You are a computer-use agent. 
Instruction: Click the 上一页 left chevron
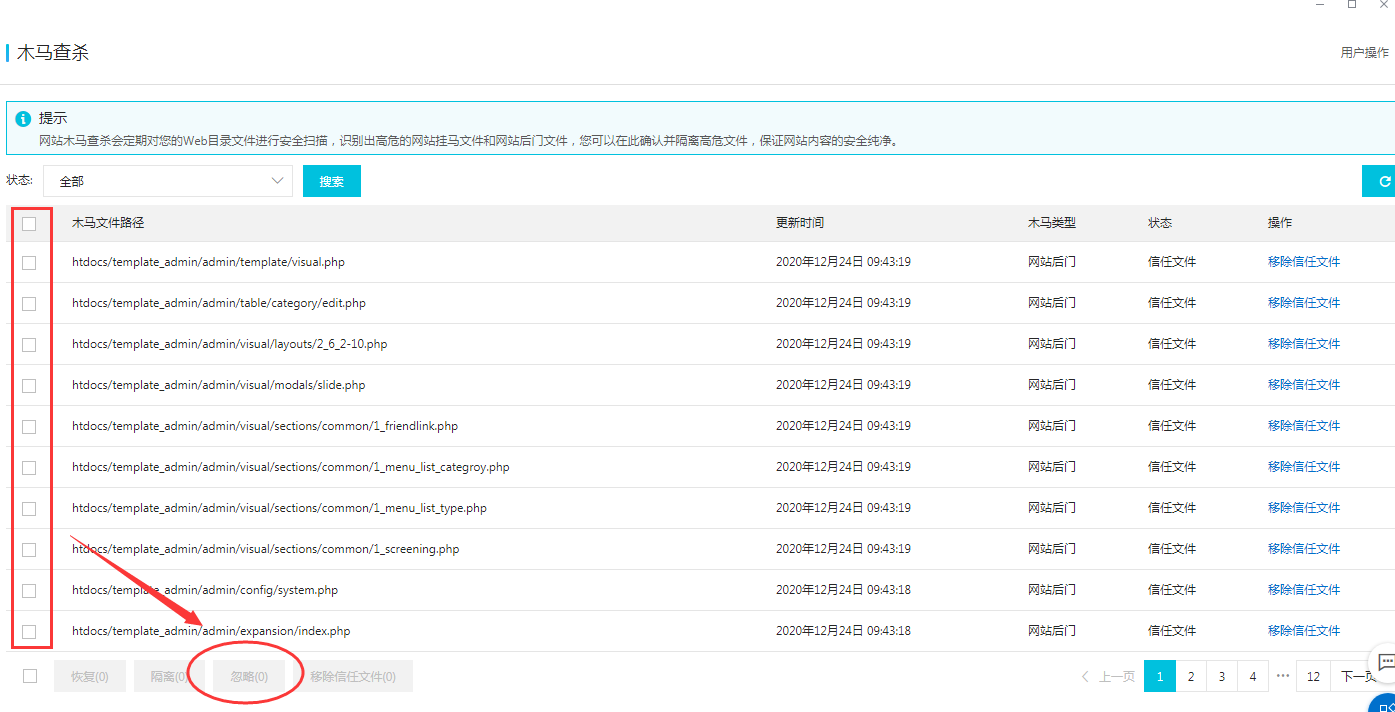(x=1086, y=677)
